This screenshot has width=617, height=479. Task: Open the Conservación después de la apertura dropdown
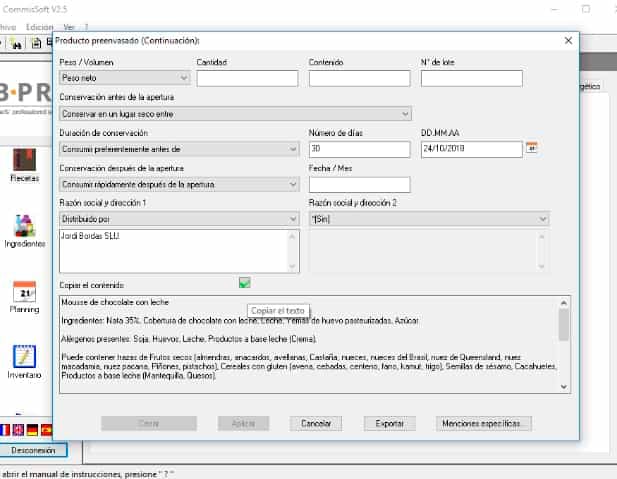pyautogui.click(x=293, y=184)
